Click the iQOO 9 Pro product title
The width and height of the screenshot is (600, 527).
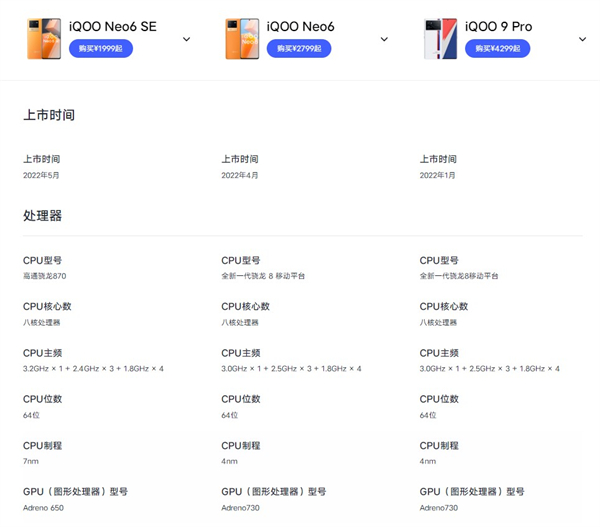pyautogui.click(x=498, y=26)
